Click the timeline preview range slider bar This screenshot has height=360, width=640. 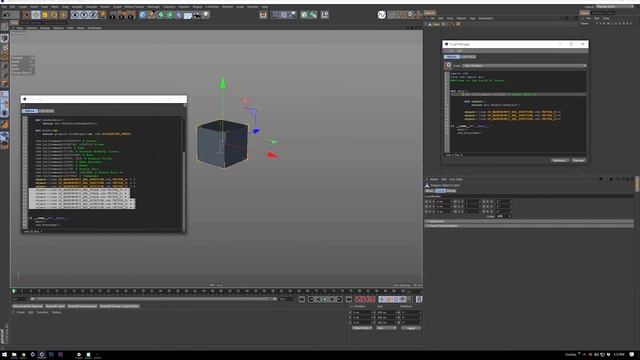153,299
